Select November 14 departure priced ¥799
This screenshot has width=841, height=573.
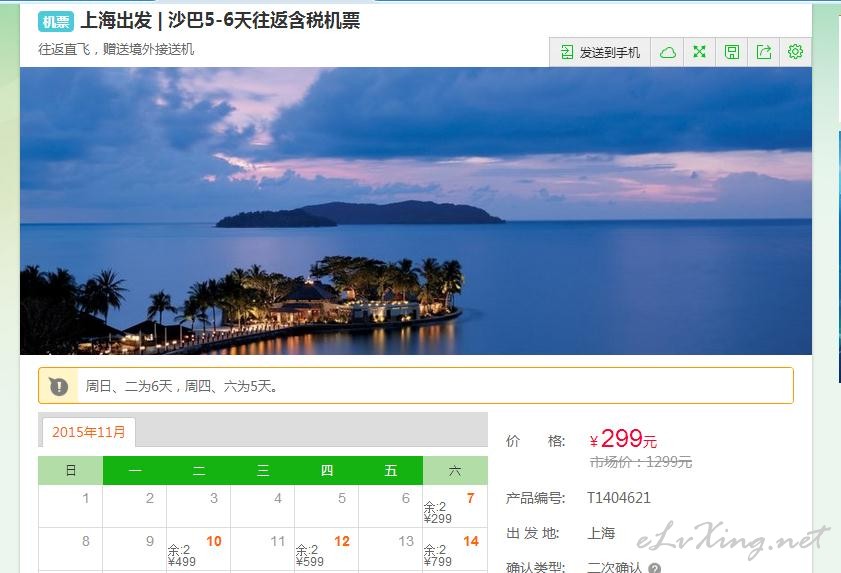pyautogui.click(x=455, y=549)
